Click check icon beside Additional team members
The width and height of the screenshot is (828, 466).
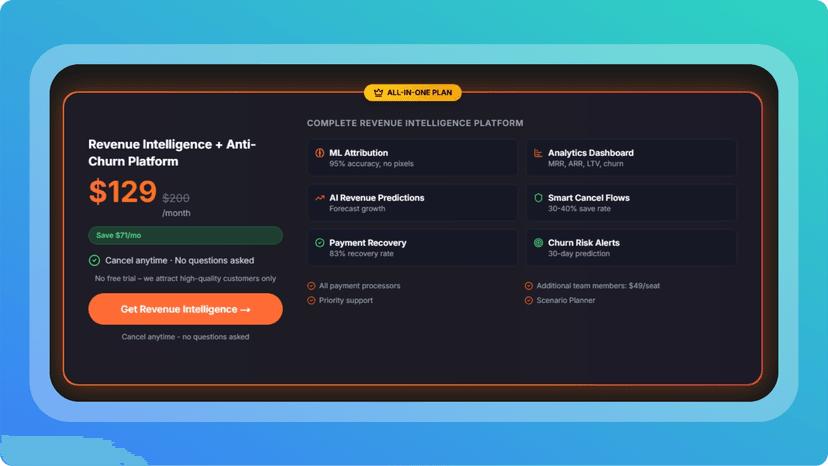coord(529,286)
